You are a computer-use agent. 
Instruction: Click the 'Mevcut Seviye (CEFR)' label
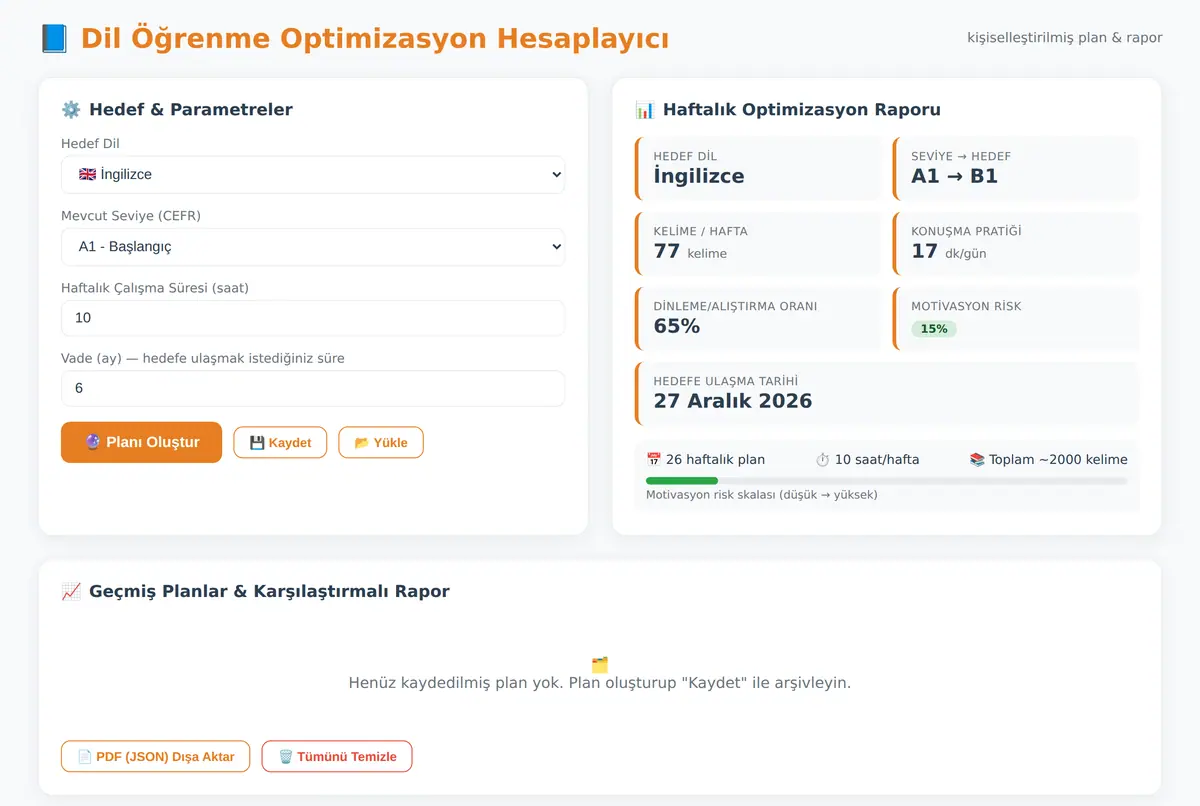click(131, 216)
